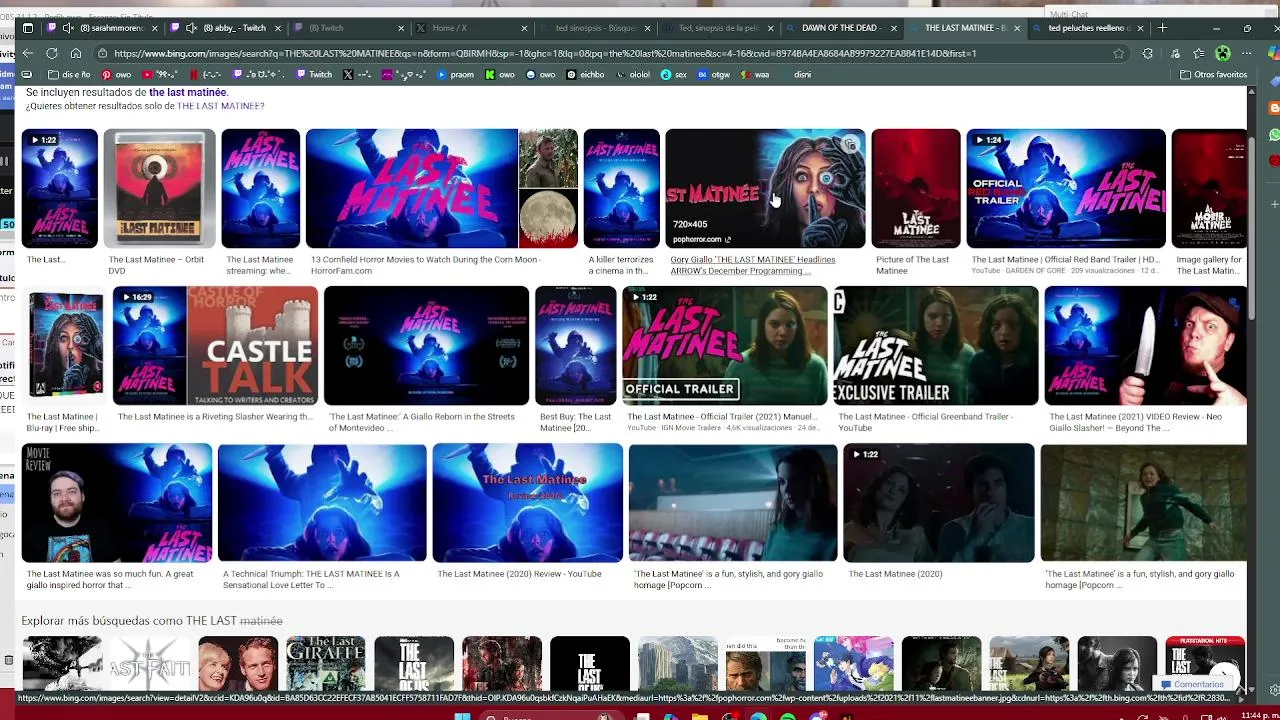The height and width of the screenshot is (720, 1280).
Task: Open the 'eichbo' bookmark
Action: click(585, 74)
